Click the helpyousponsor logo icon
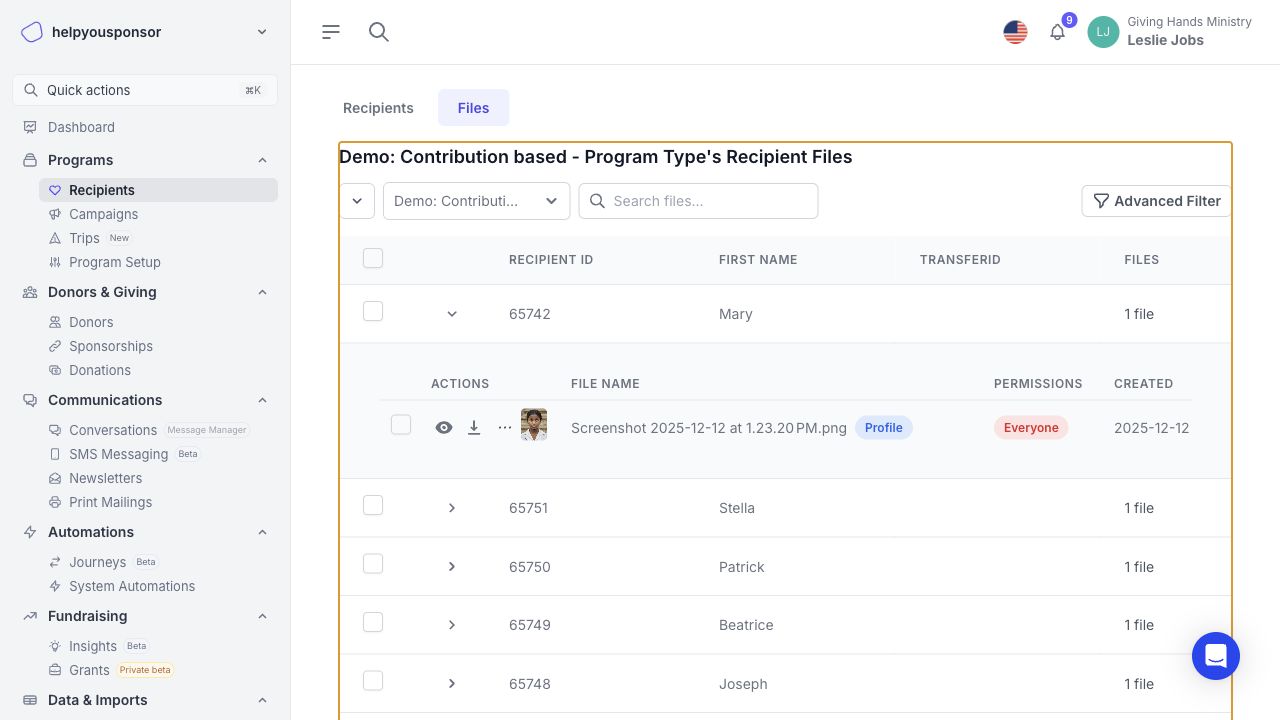The height and width of the screenshot is (720, 1280). tap(32, 32)
